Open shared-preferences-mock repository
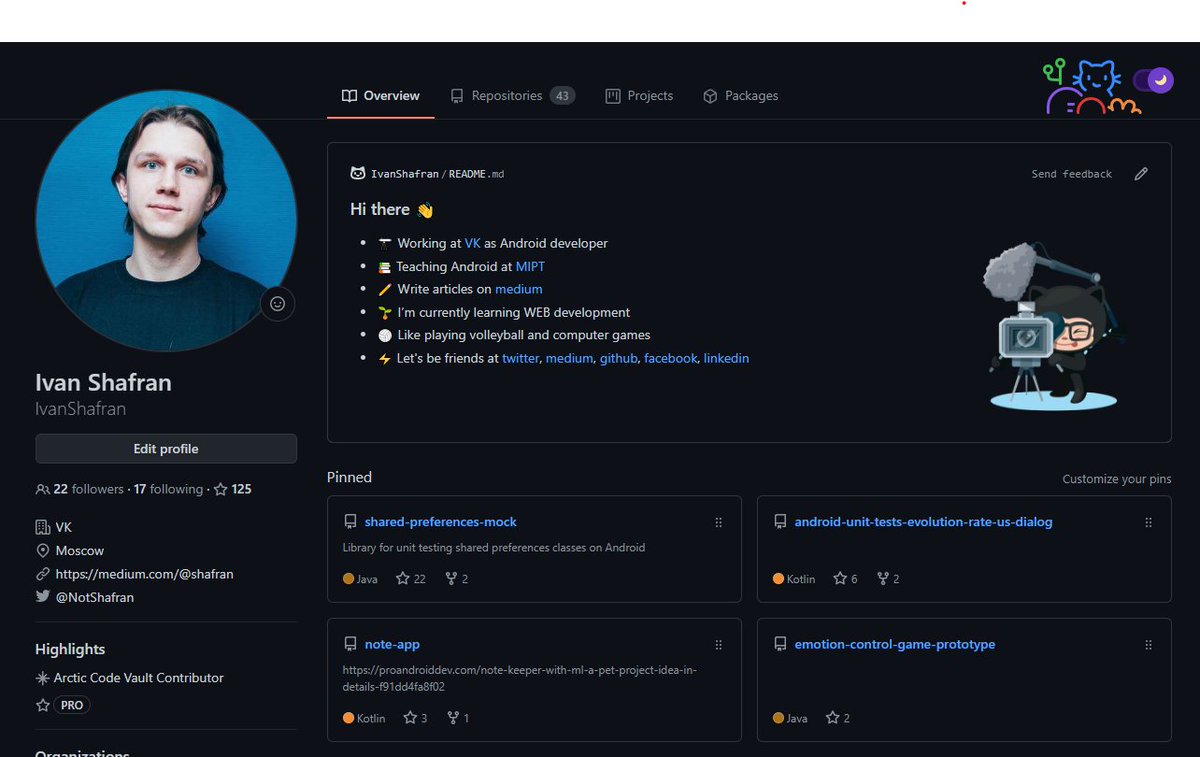 [441, 522]
